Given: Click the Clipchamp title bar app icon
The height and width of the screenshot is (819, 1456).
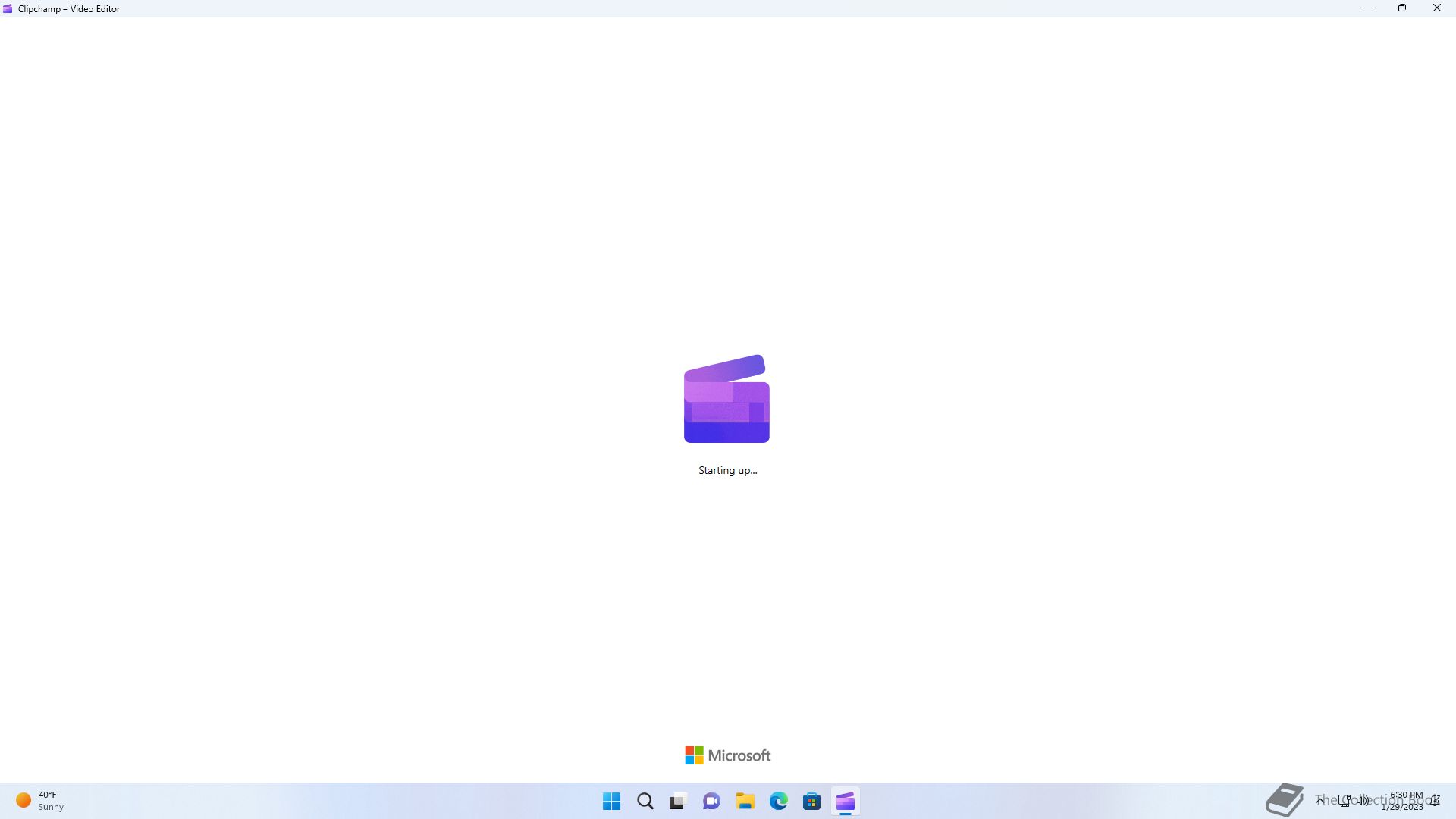Looking at the screenshot, I should point(8,9).
